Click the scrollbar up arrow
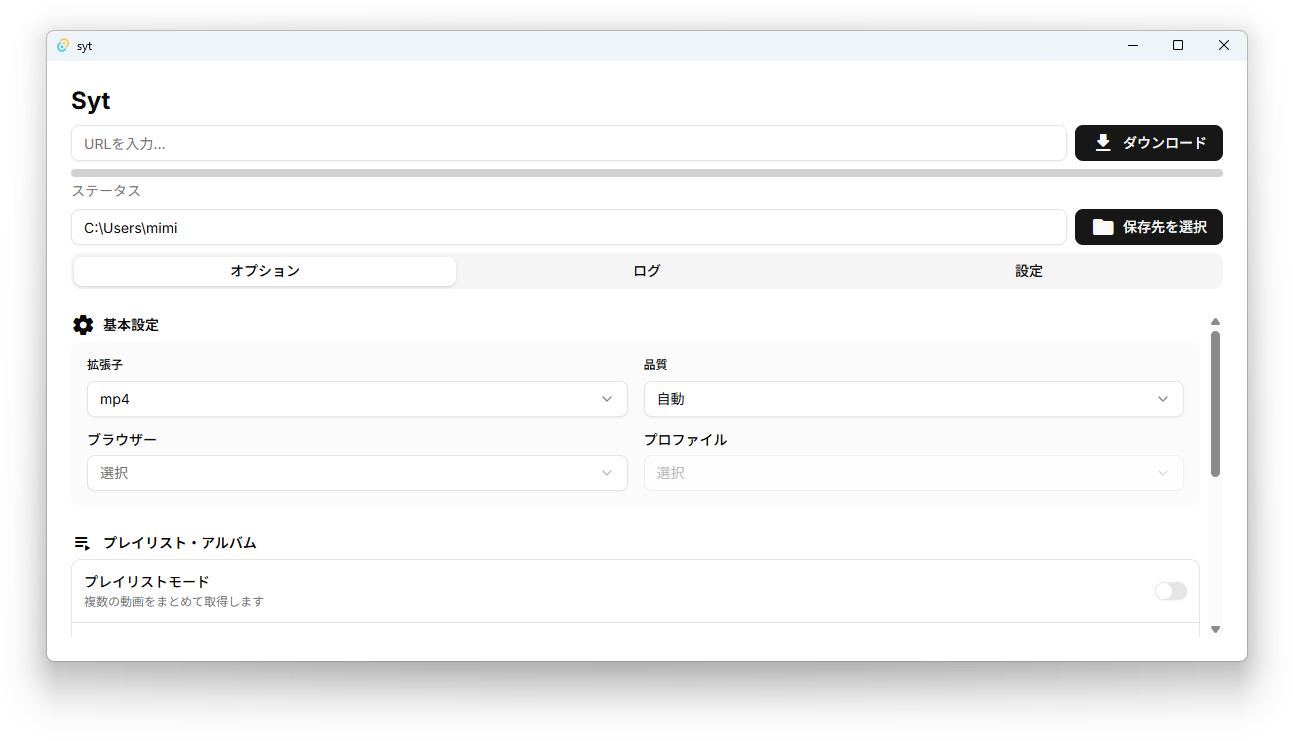The image size is (1293, 741). coord(1215,322)
